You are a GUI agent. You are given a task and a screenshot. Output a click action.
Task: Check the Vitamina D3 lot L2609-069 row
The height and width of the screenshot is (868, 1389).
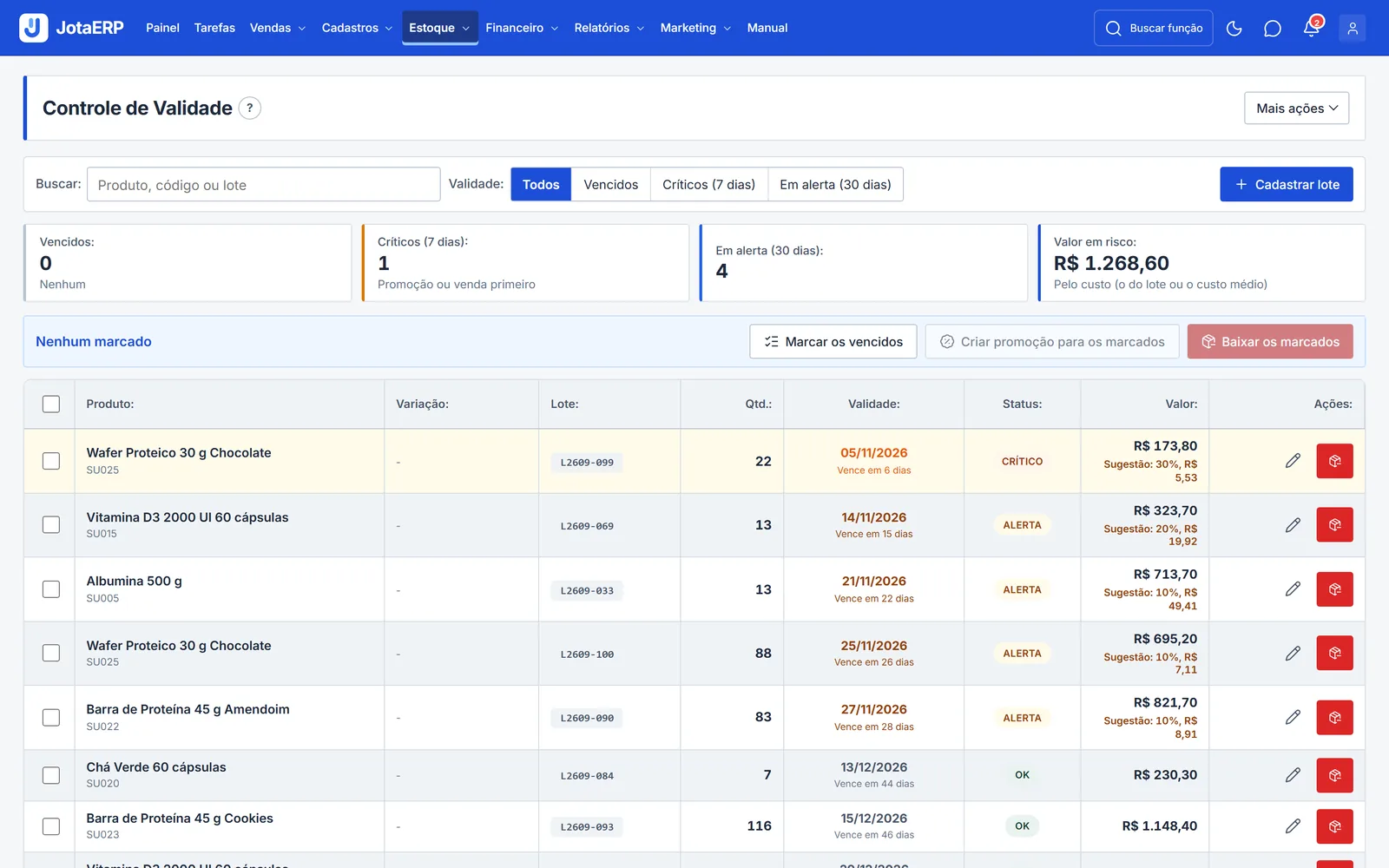tap(51, 525)
